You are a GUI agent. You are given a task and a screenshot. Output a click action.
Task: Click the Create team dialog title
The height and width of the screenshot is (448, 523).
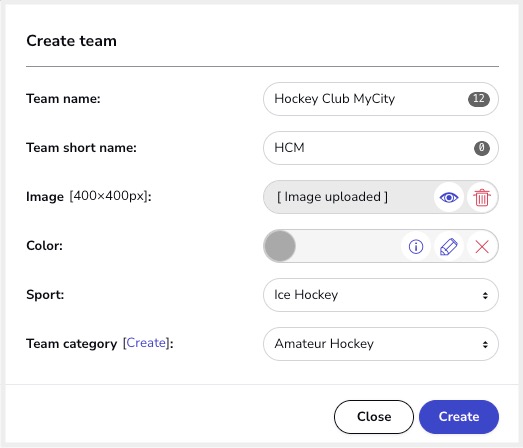[x=71, y=41]
